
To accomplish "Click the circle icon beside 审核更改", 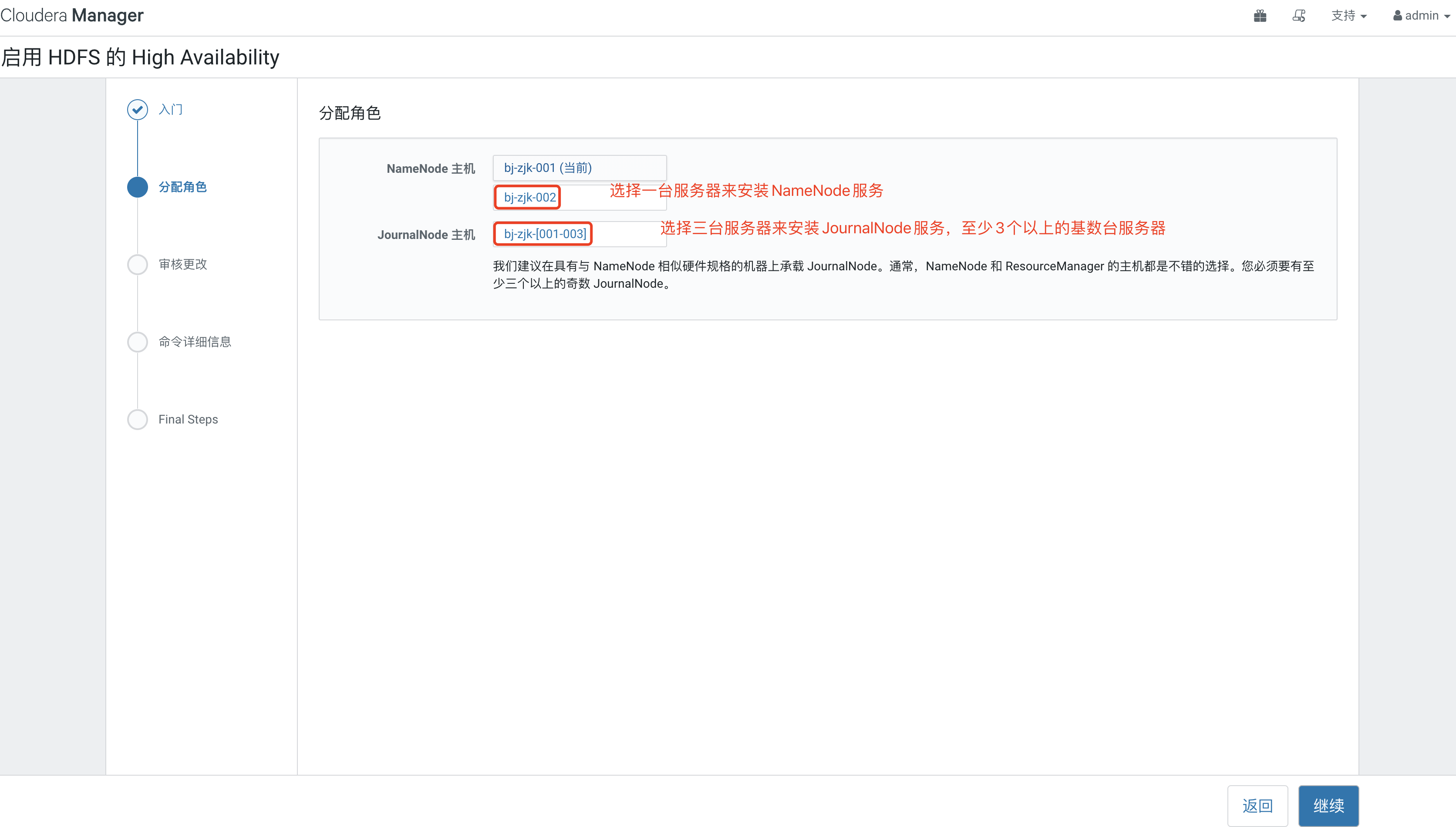I will click(x=137, y=264).
